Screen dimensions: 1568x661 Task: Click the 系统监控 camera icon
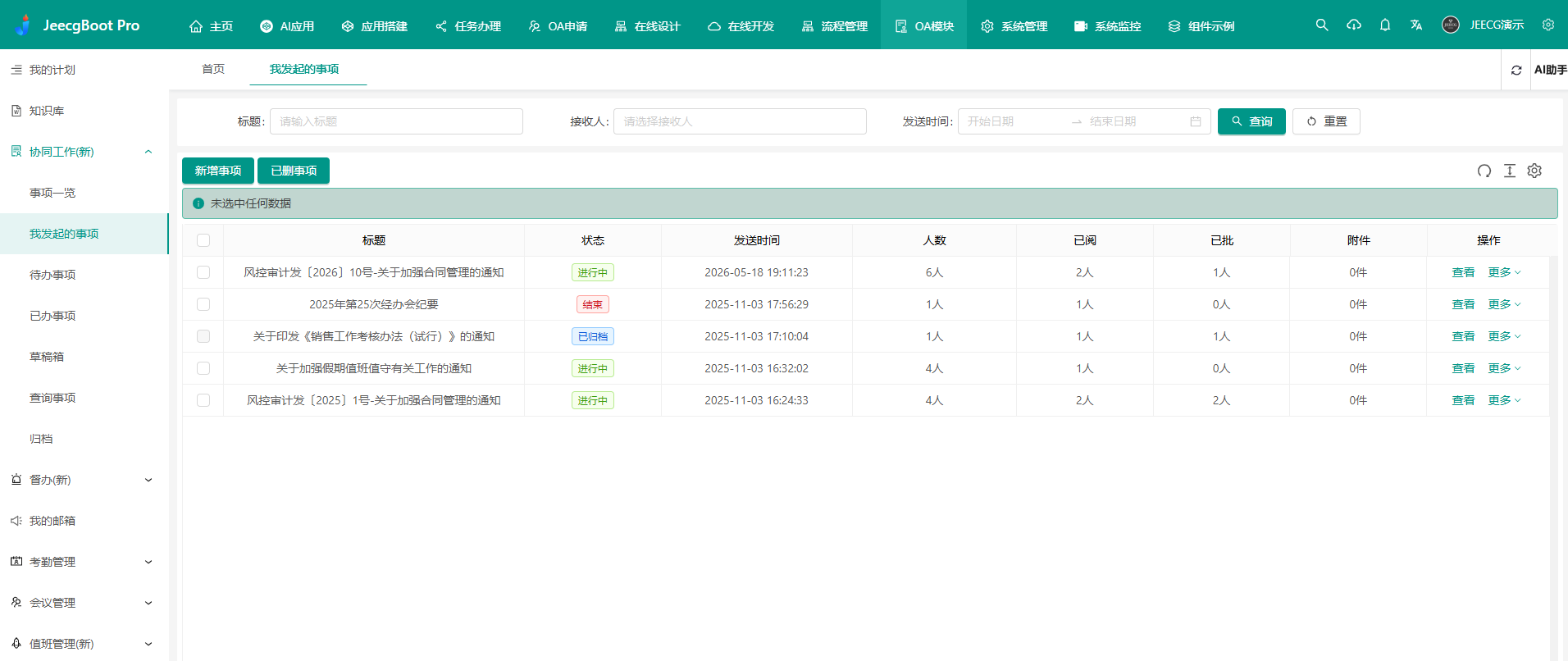point(1081,26)
